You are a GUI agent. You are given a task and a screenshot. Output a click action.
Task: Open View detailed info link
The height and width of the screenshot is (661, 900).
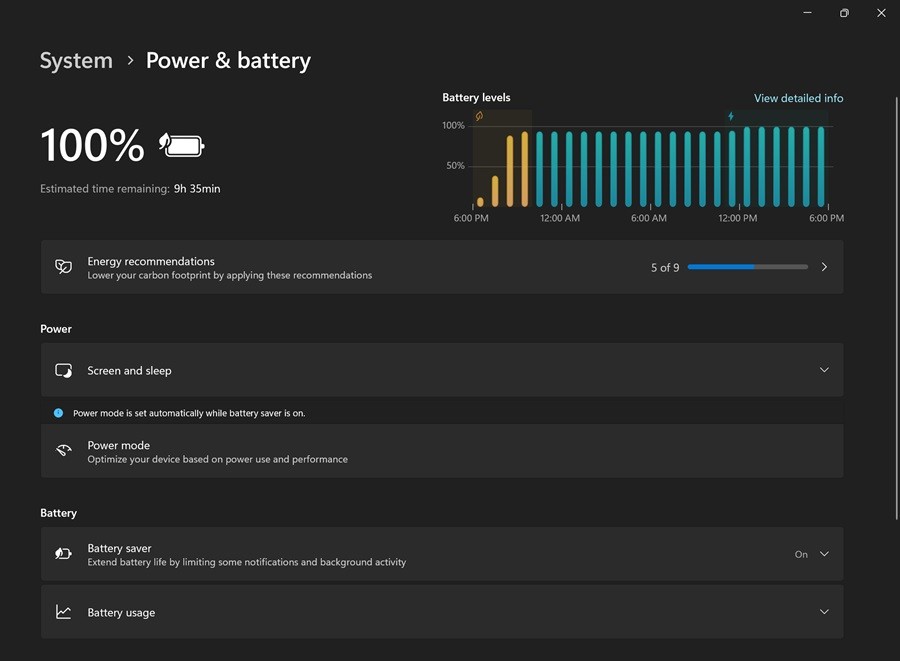tap(798, 98)
